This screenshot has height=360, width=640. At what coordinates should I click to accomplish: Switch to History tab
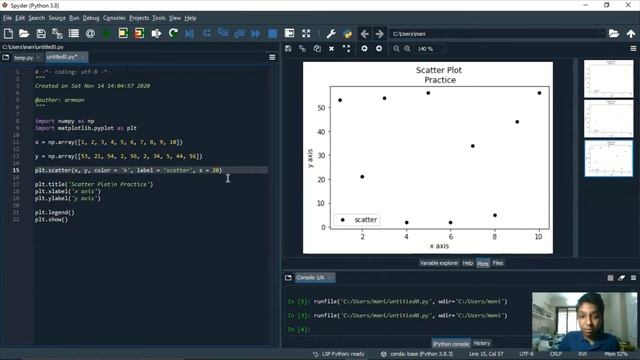coord(481,343)
